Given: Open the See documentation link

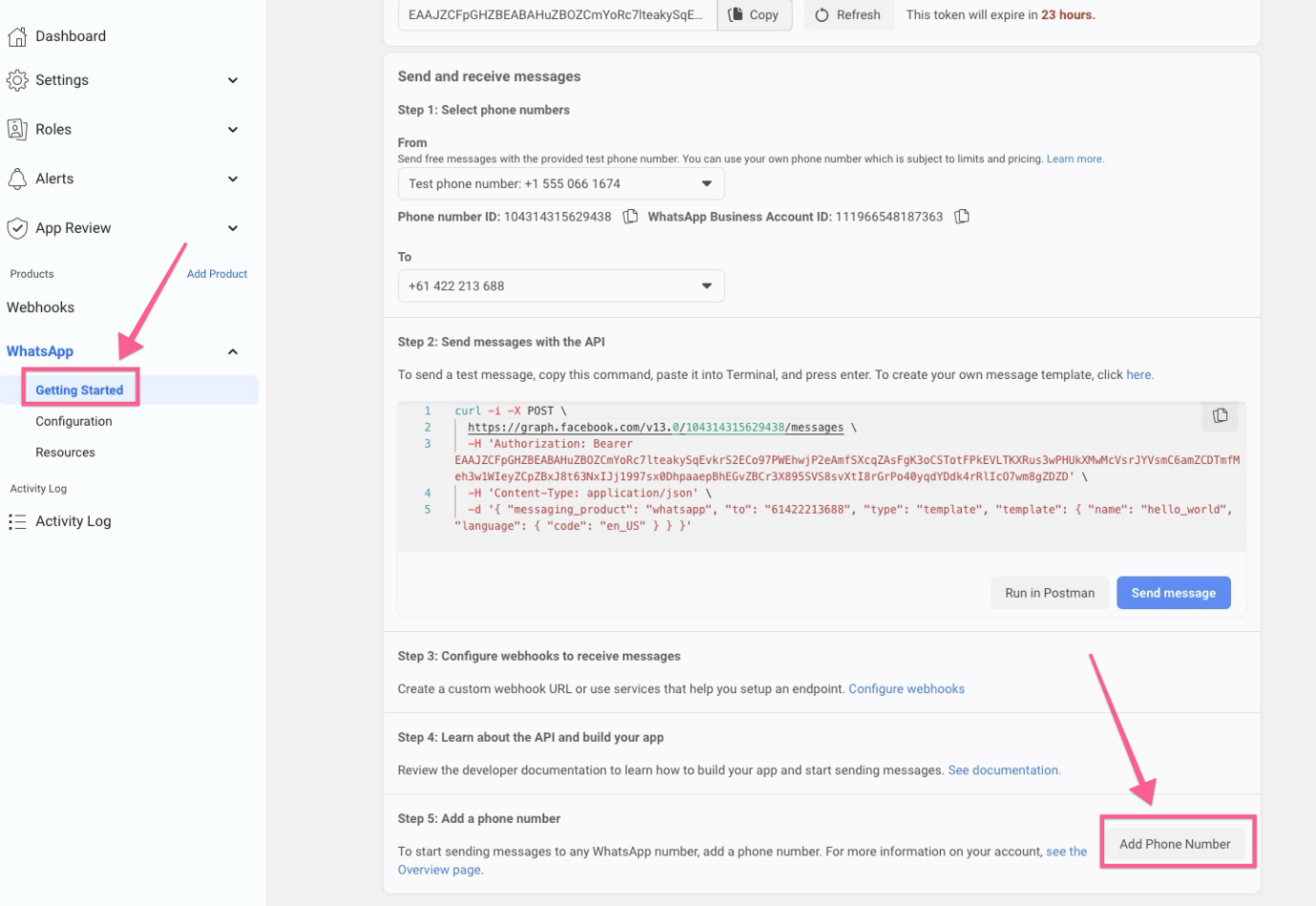Looking at the screenshot, I should tap(1003, 769).
